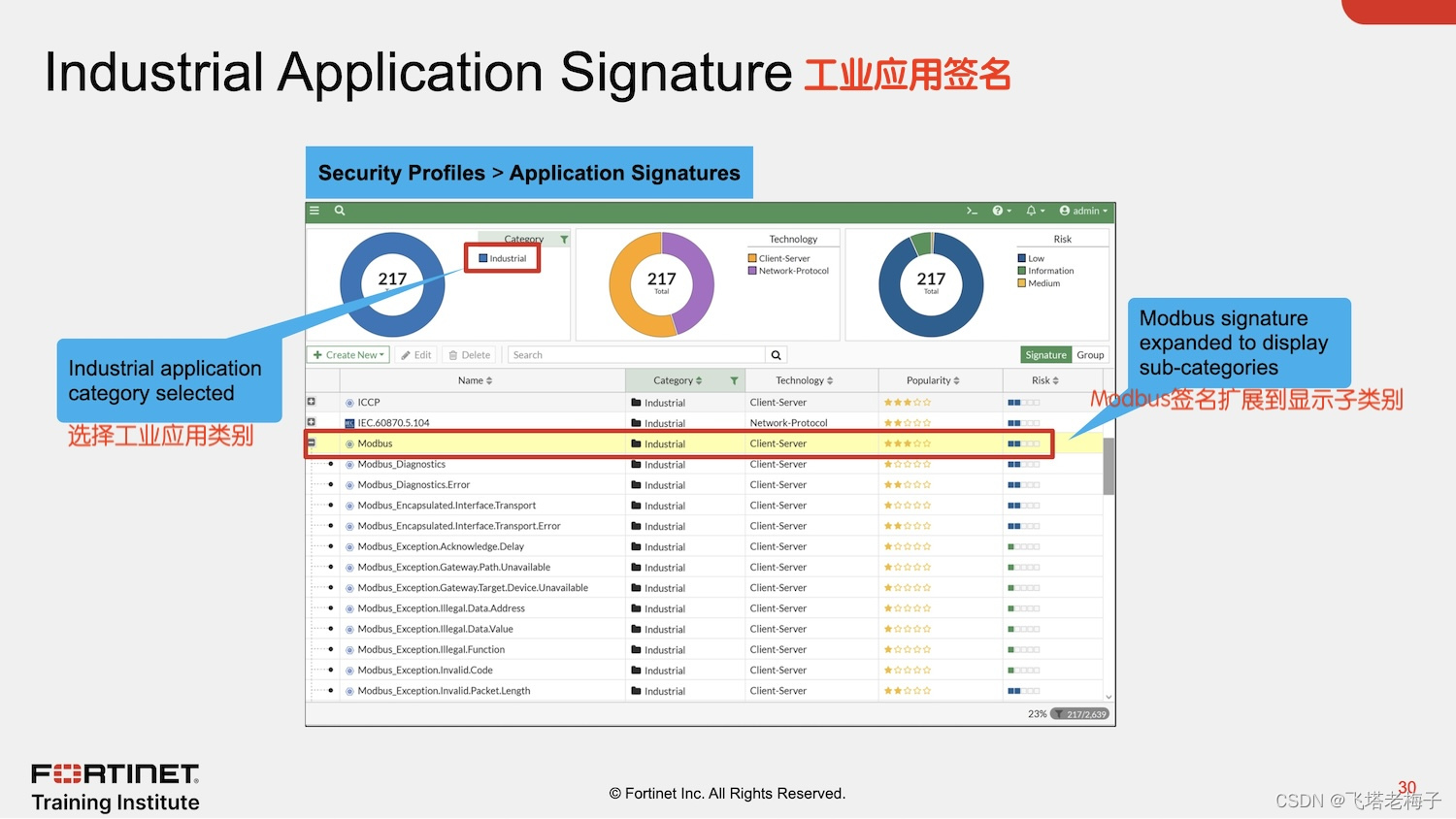Switch to the Signature view tab
Screen dimensions: 1456x819
[x=1045, y=355]
